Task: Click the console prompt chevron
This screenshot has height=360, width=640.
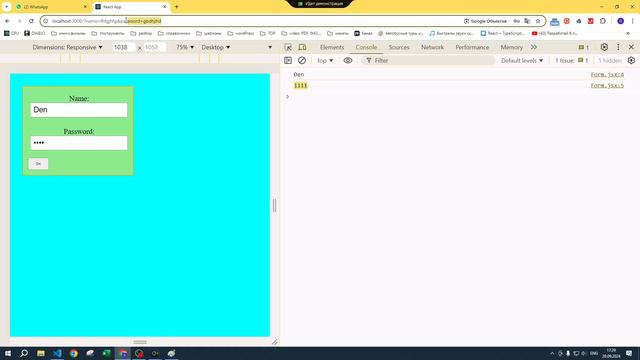Action: [287, 97]
